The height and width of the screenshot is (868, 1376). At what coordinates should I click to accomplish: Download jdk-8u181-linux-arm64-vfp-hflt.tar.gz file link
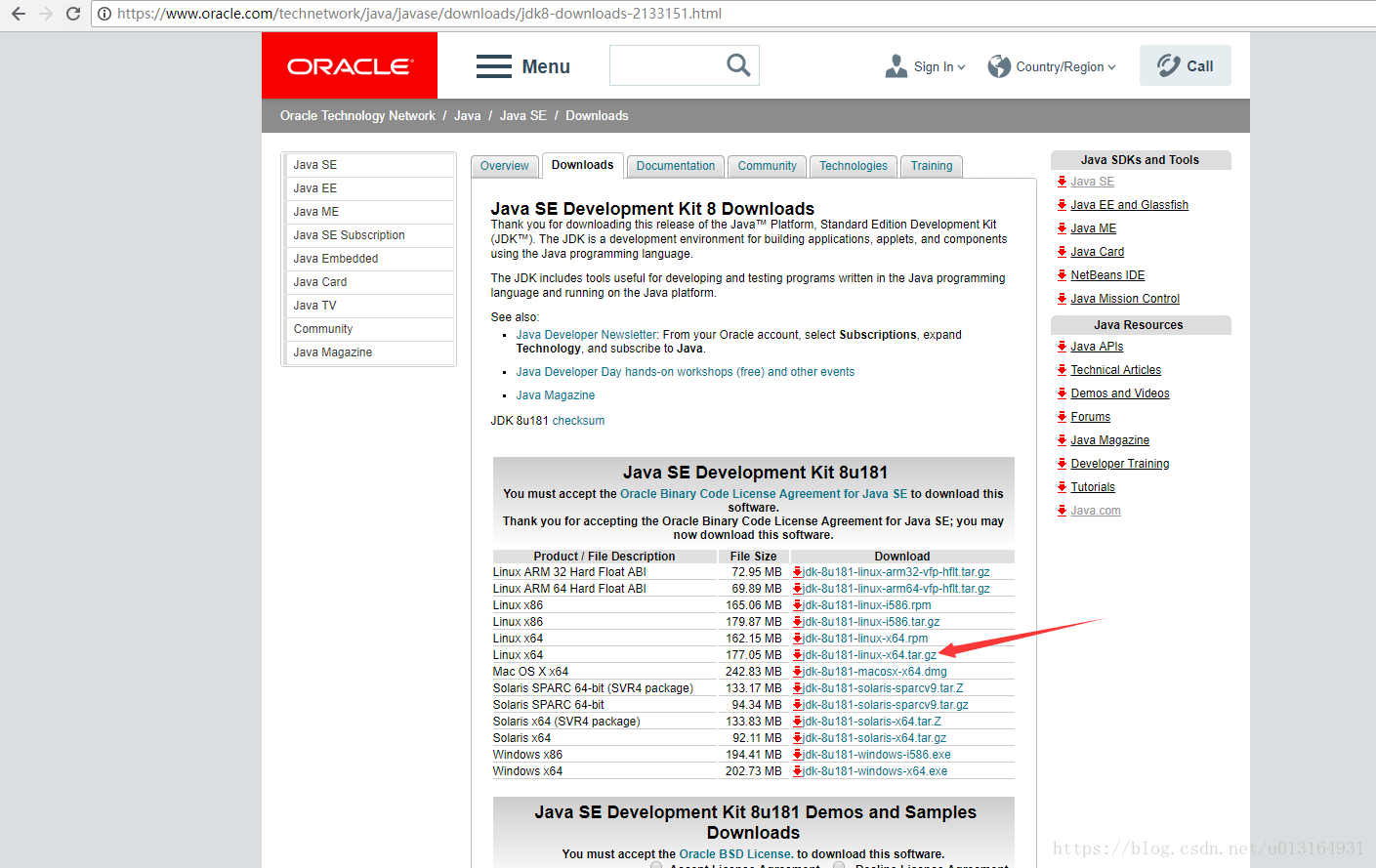896,589
